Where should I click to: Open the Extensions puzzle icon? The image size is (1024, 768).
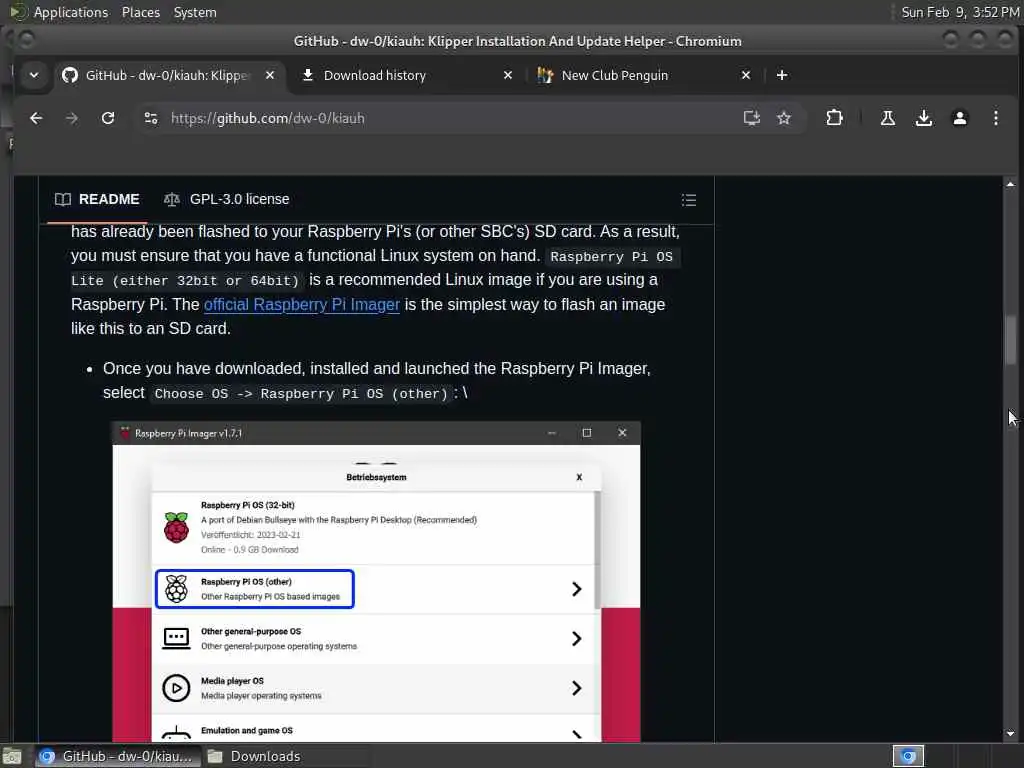point(834,118)
